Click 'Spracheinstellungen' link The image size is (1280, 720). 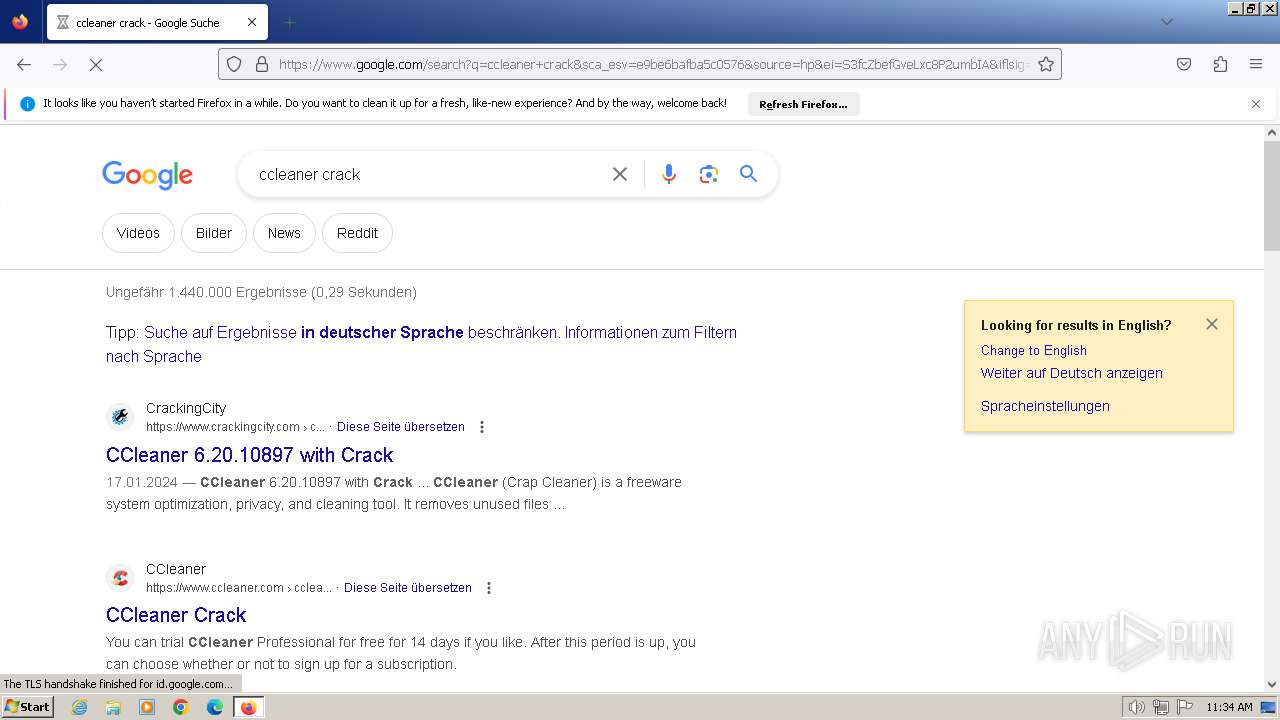[1045, 406]
